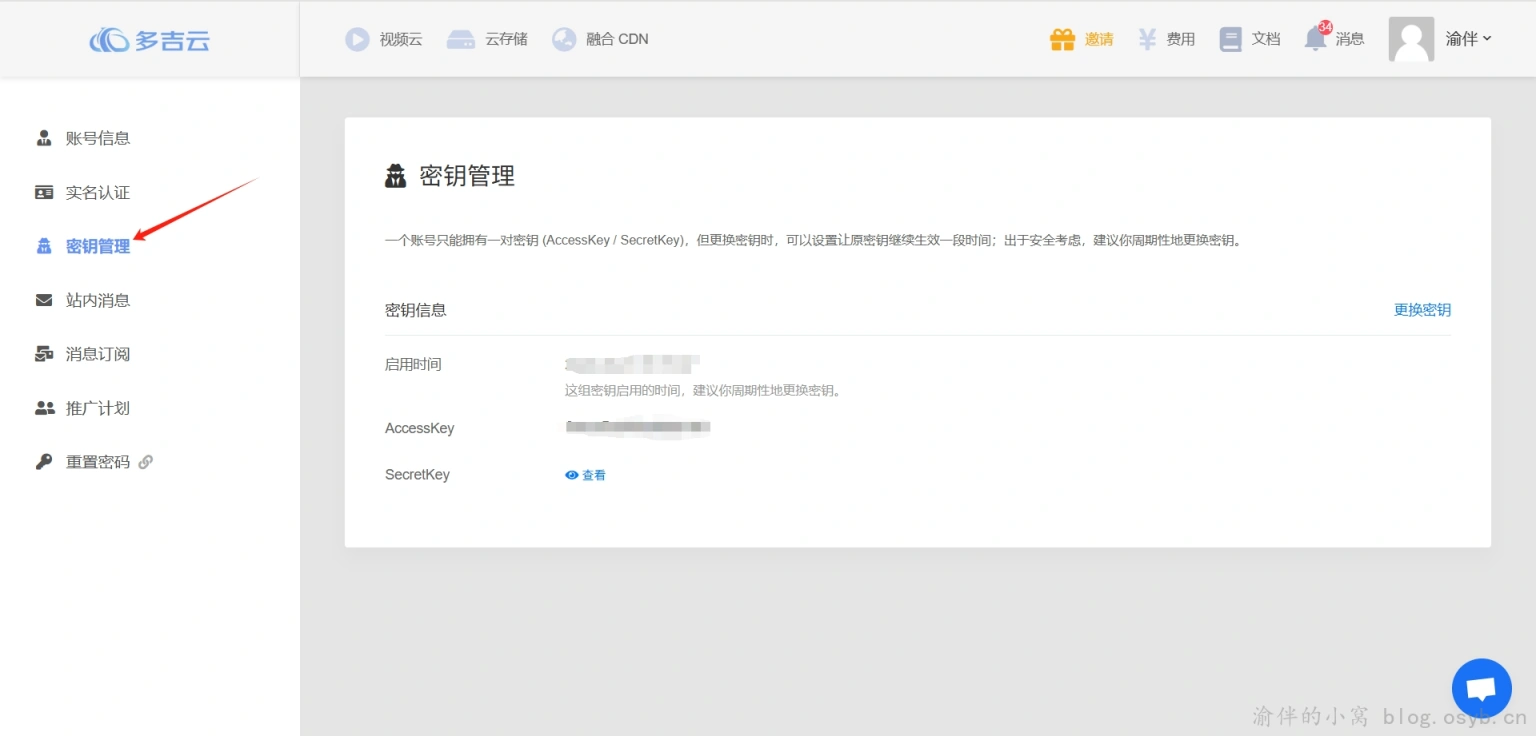Open the chat support bubble
Screen dimensions: 1536x736
pos(1481,688)
